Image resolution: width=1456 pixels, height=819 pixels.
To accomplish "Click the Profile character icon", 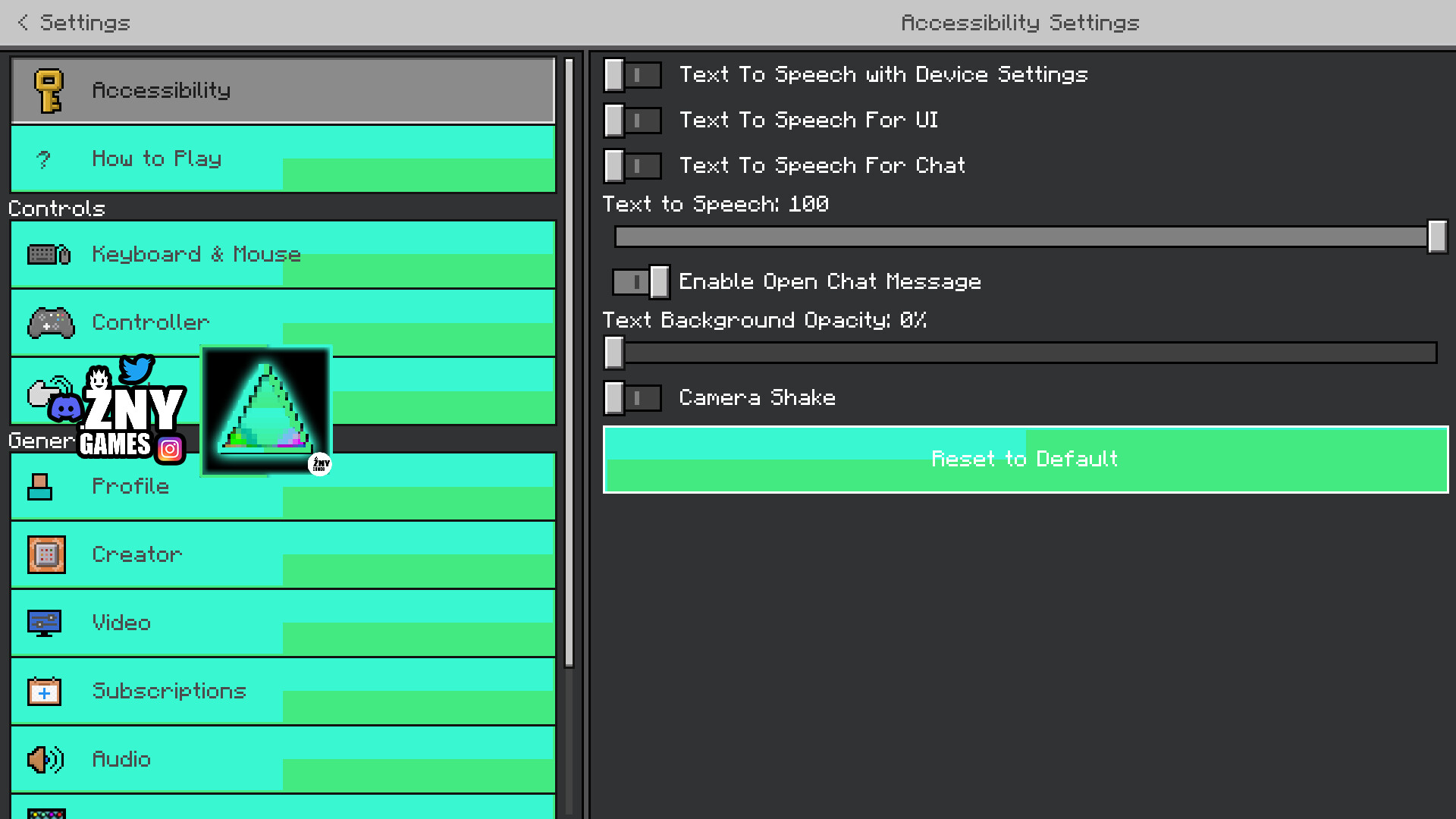I will point(39,487).
